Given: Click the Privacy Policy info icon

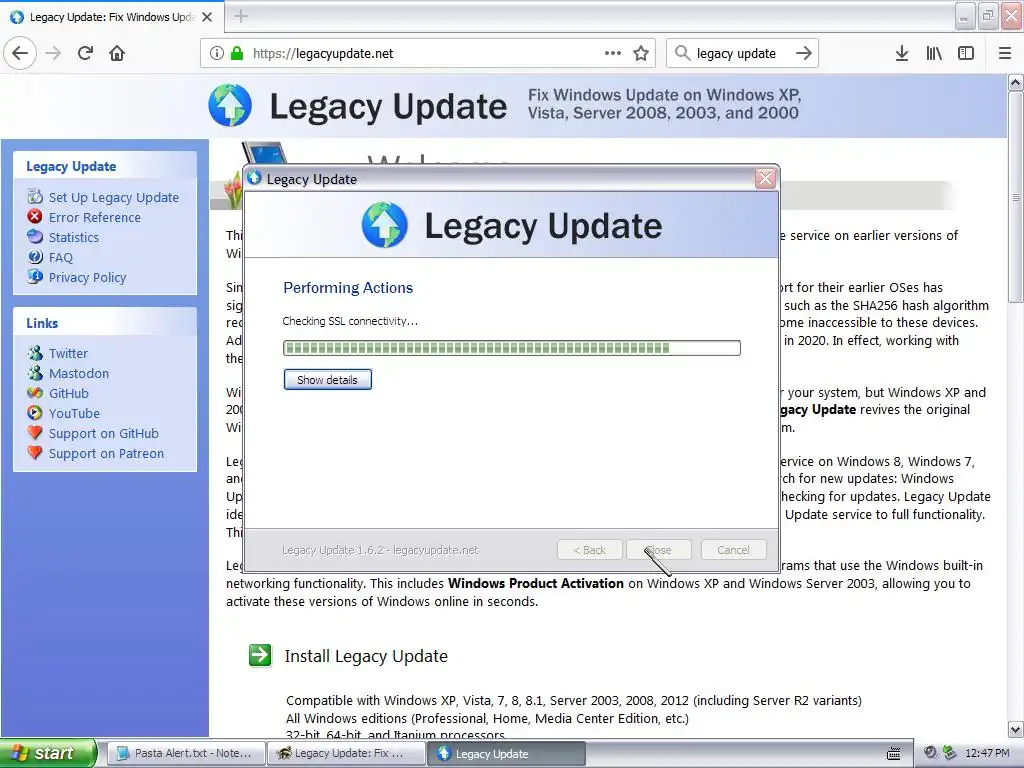Looking at the screenshot, I should 35,277.
